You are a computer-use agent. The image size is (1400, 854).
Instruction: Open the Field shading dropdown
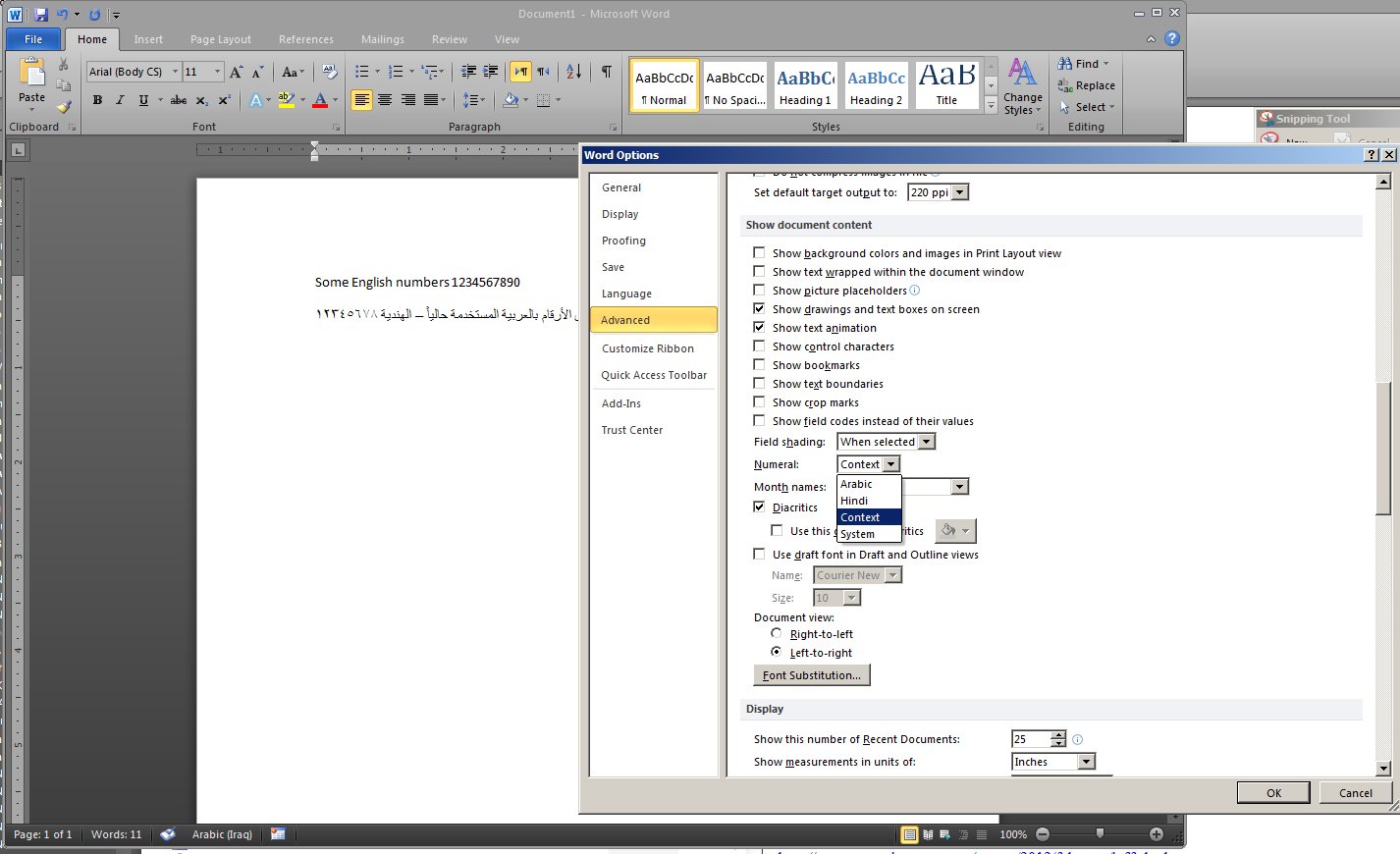(926, 442)
